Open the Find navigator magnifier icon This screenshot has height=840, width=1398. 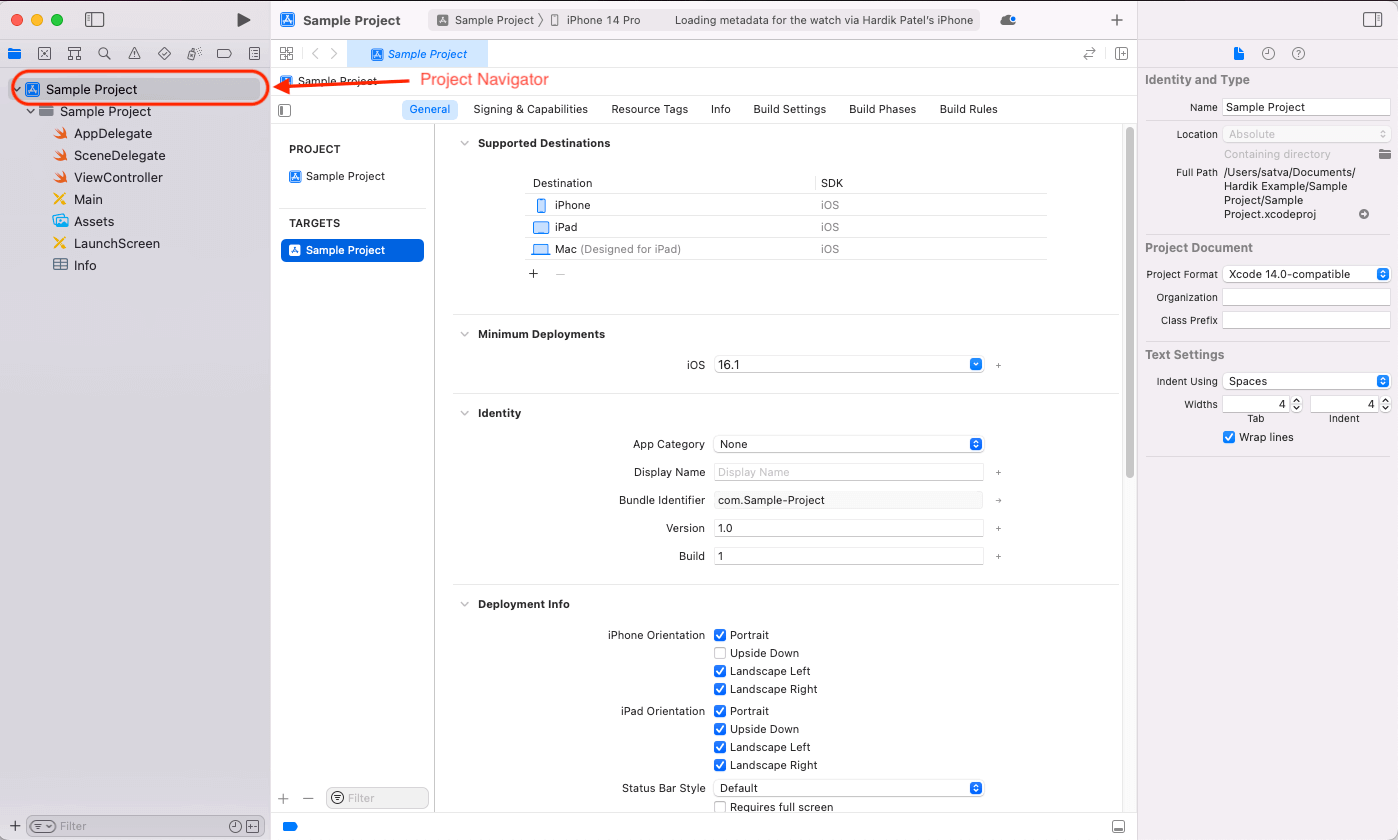(x=104, y=54)
